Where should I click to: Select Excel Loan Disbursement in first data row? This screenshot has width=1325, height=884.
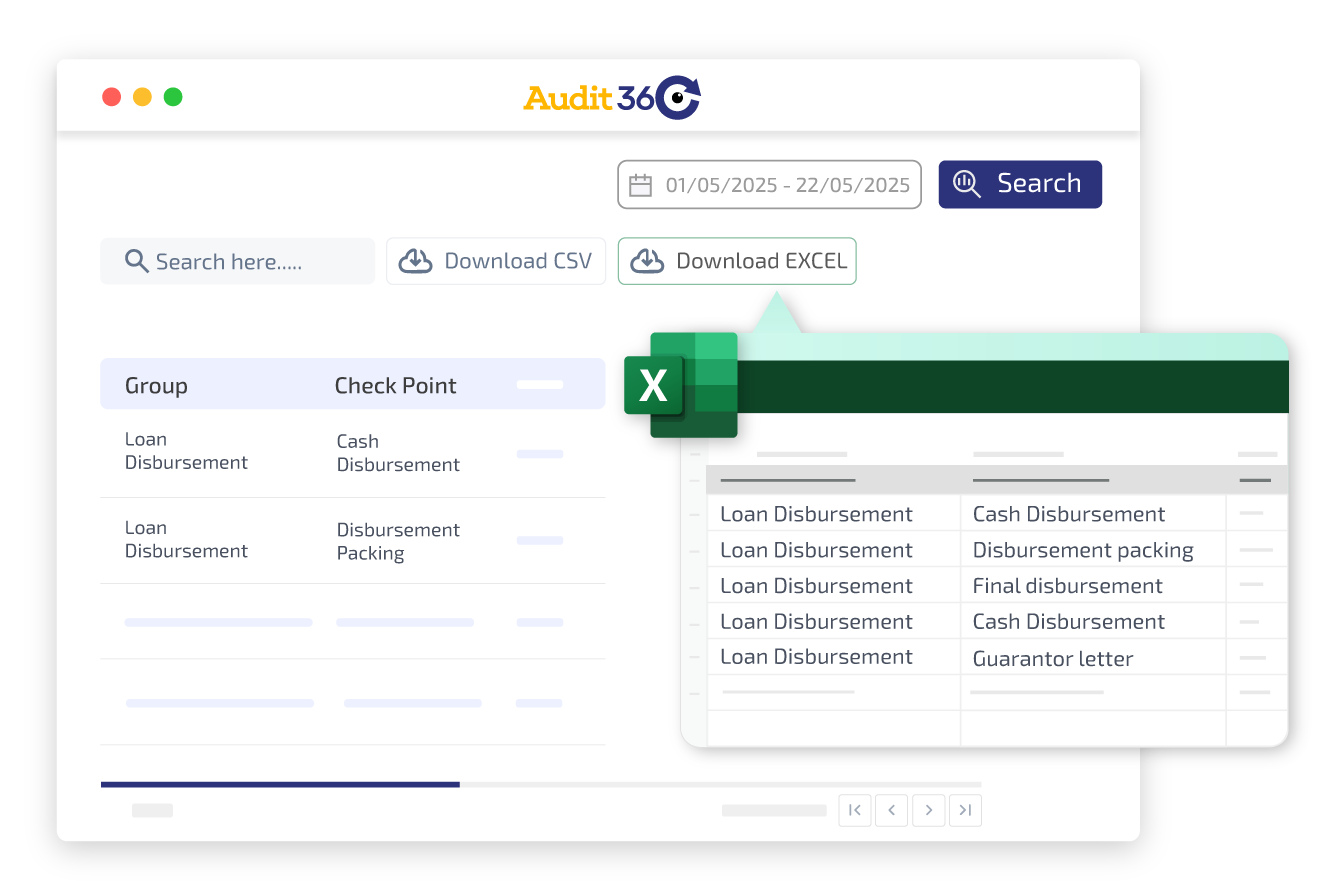click(x=834, y=514)
